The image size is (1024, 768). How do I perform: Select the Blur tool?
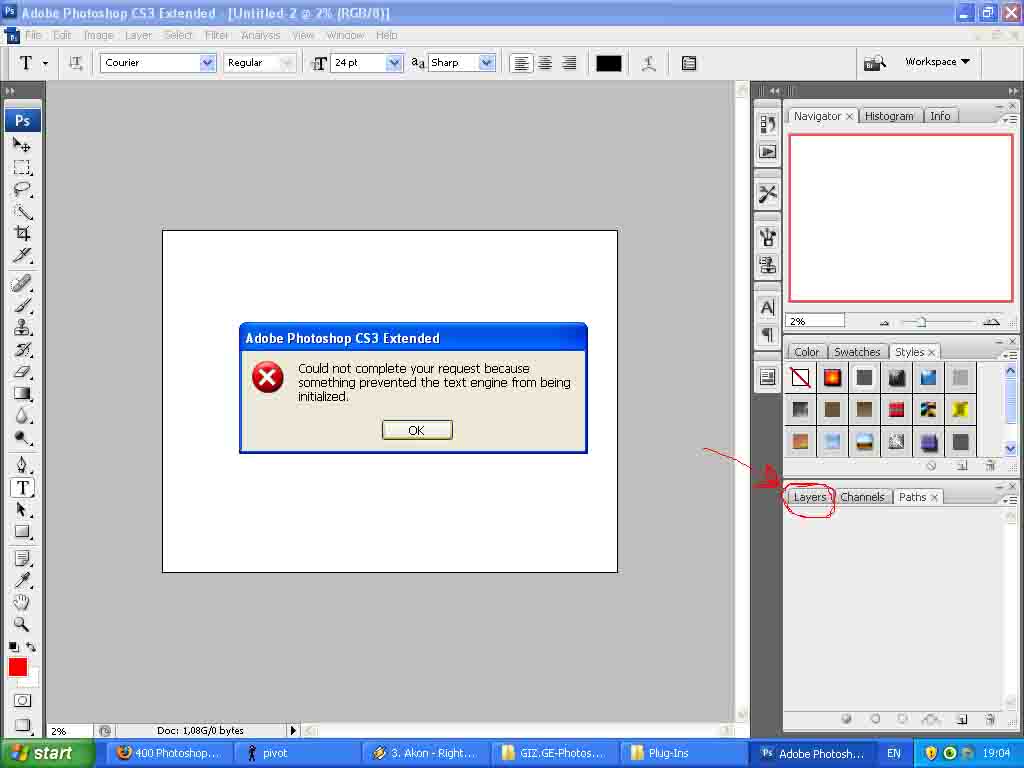[22, 415]
